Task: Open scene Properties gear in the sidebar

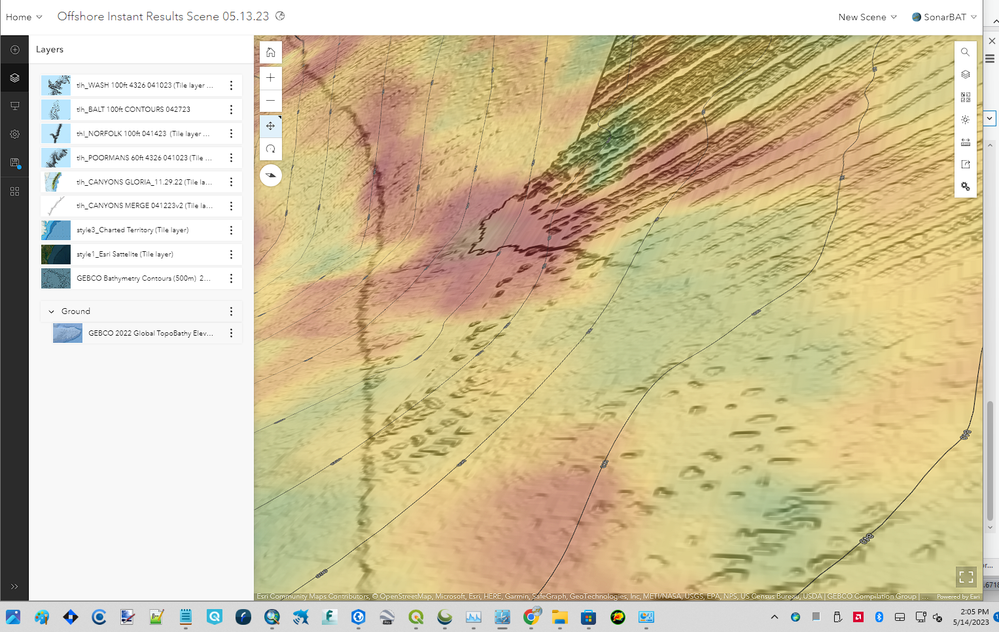Action: click(x=15, y=134)
